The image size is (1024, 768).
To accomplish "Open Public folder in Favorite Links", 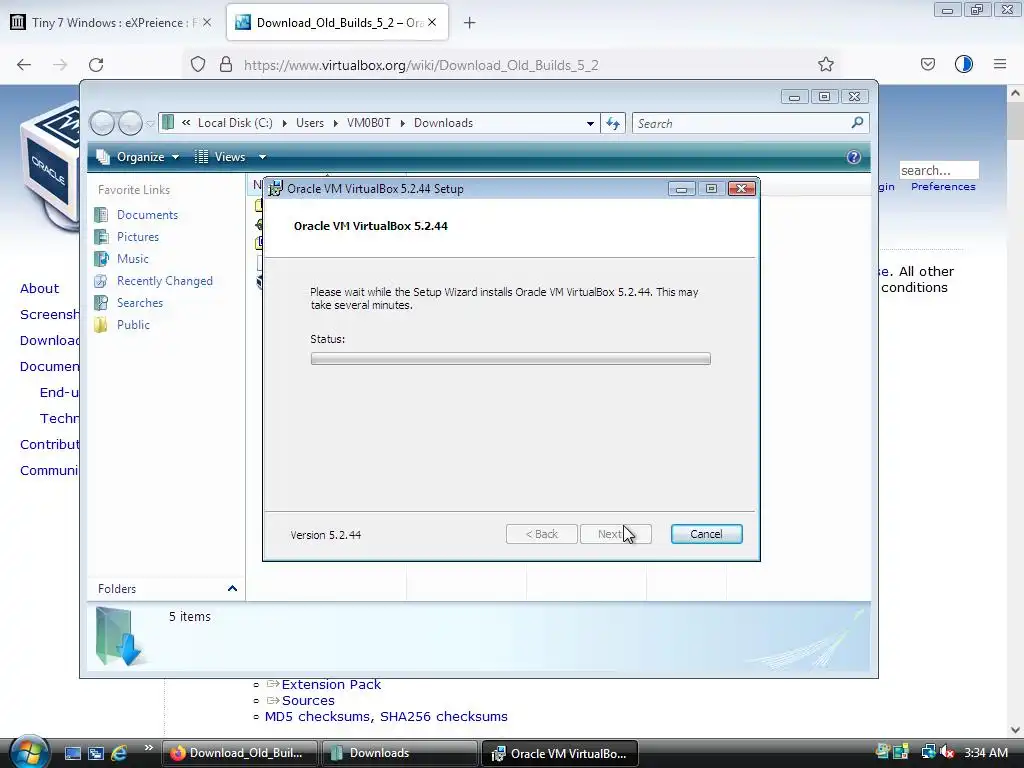I will [133, 325].
